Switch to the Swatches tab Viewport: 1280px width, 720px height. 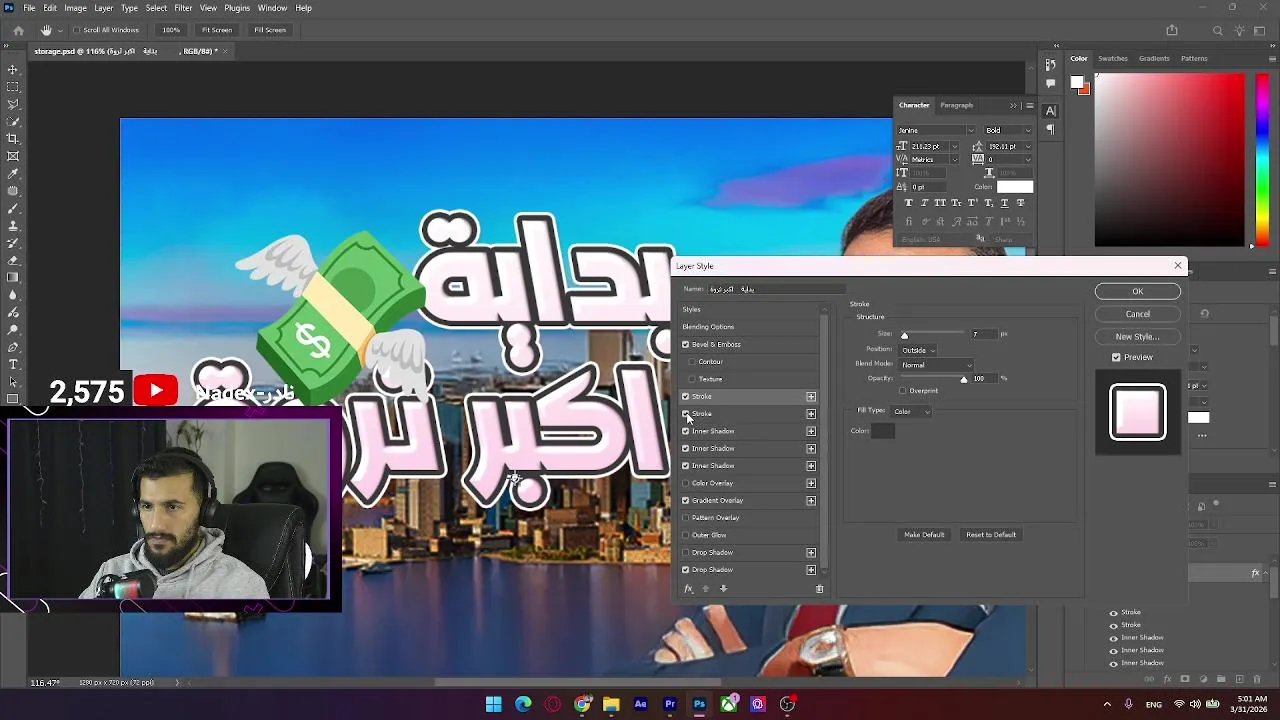[1113, 58]
